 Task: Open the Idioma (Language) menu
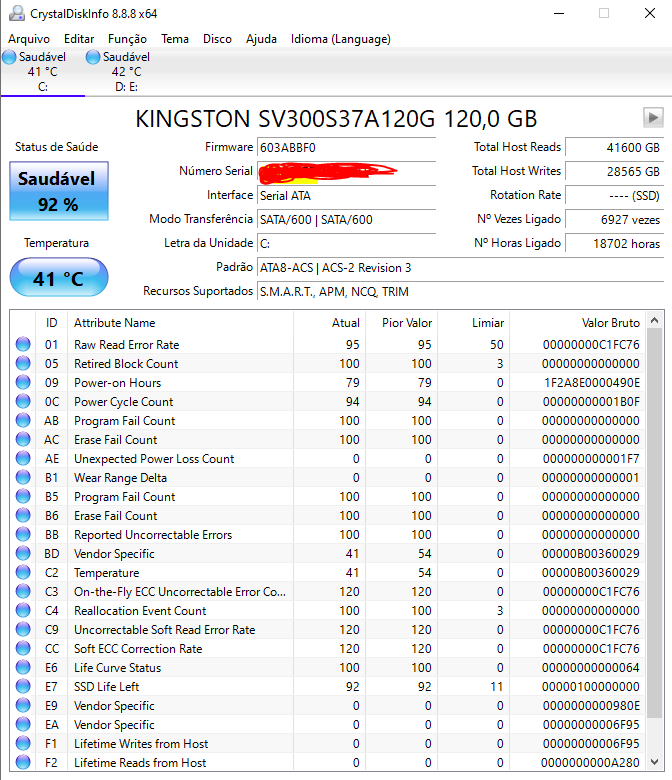341,39
